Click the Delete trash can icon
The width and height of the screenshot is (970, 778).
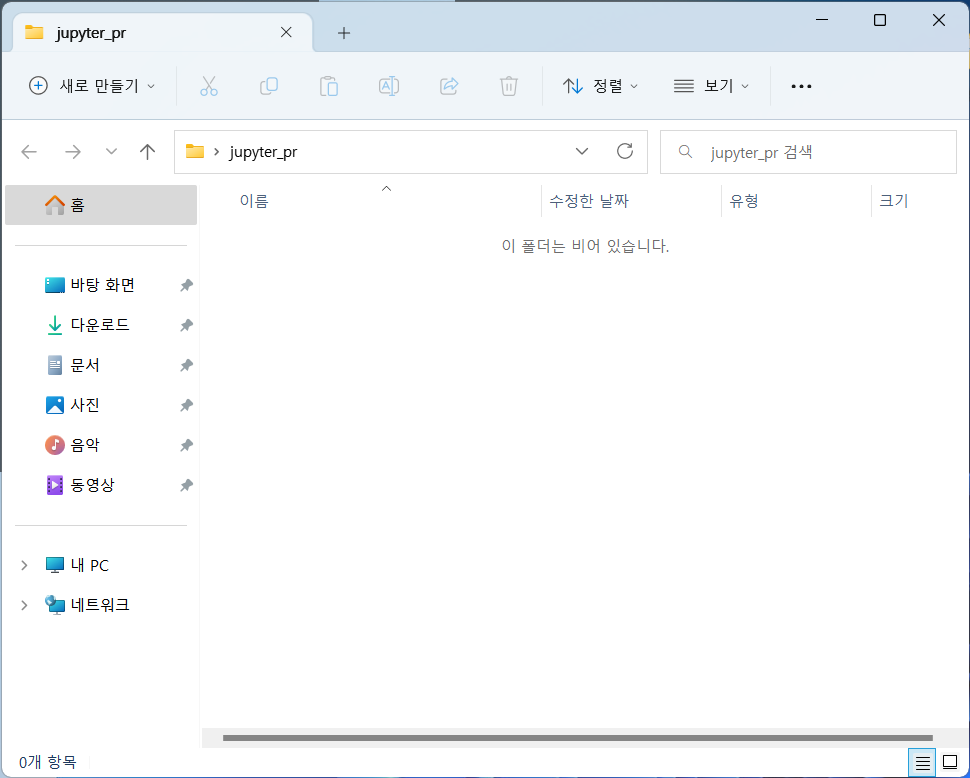[x=509, y=86]
